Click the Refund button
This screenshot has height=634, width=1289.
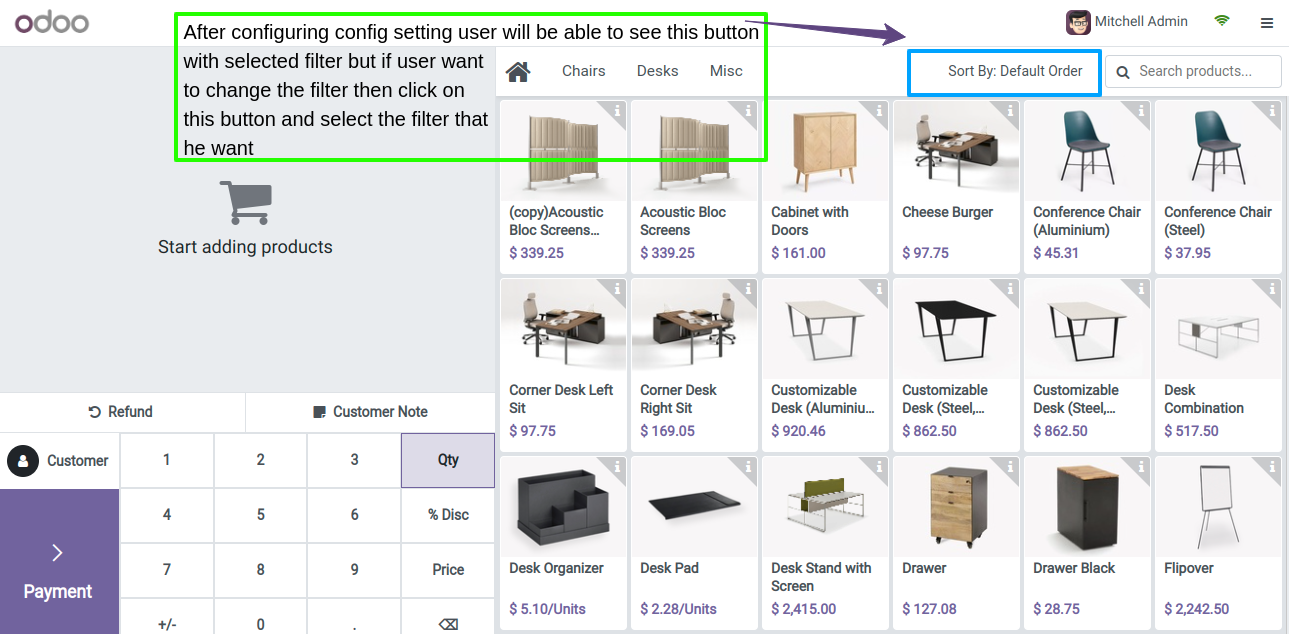tap(122, 412)
